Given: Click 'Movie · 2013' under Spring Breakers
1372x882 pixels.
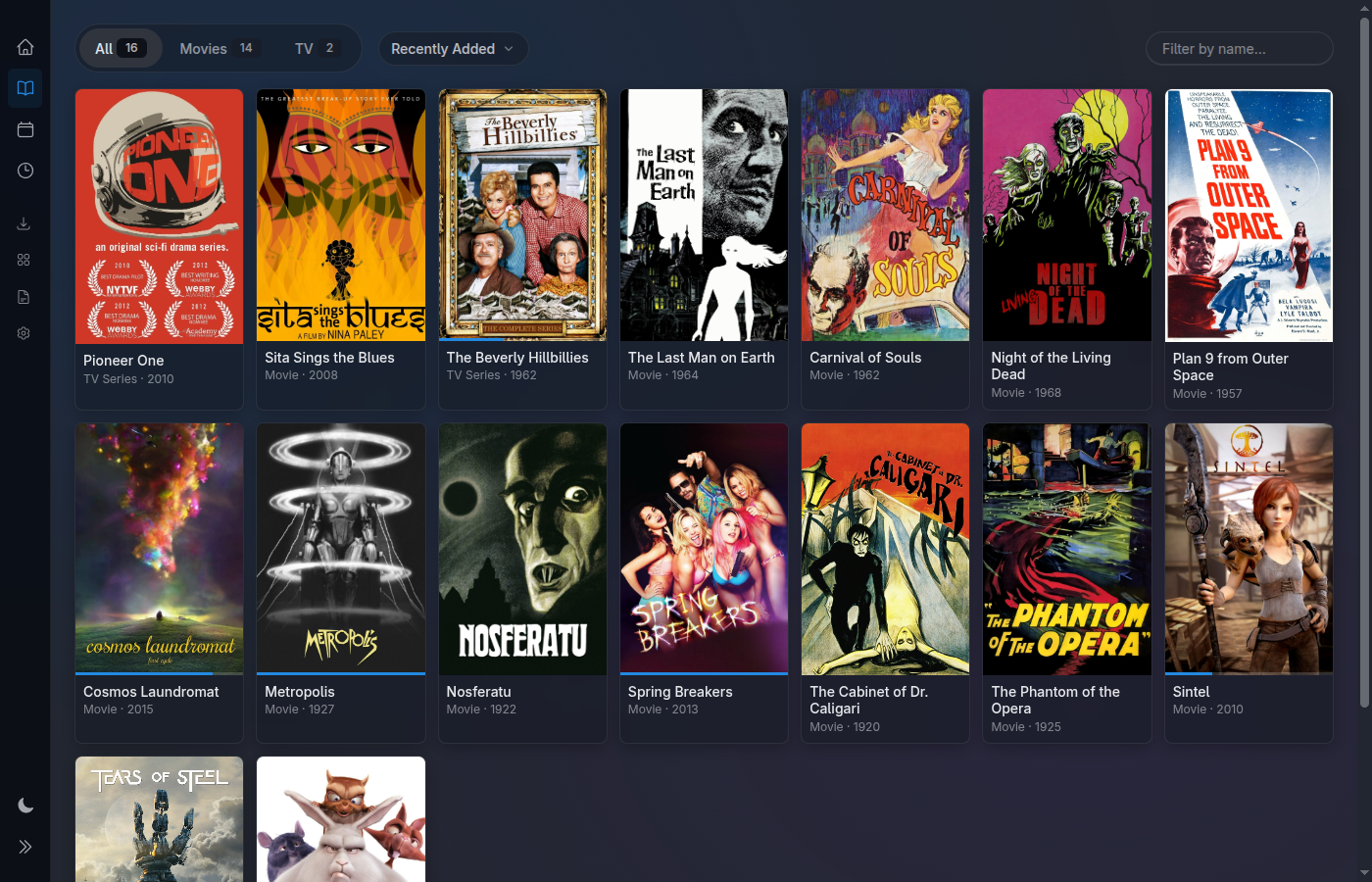Looking at the screenshot, I should tap(663, 710).
